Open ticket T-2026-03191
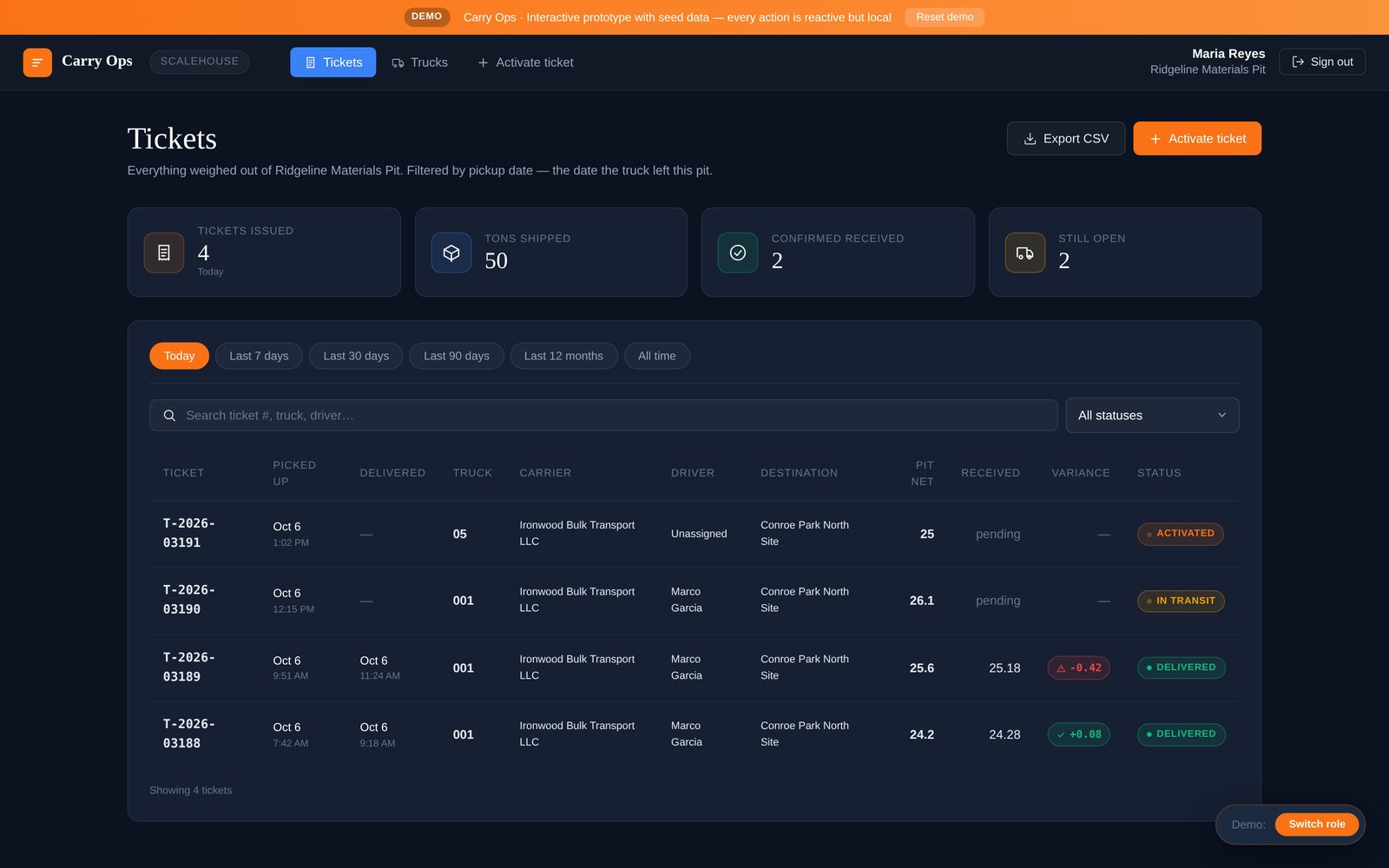 click(189, 533)
